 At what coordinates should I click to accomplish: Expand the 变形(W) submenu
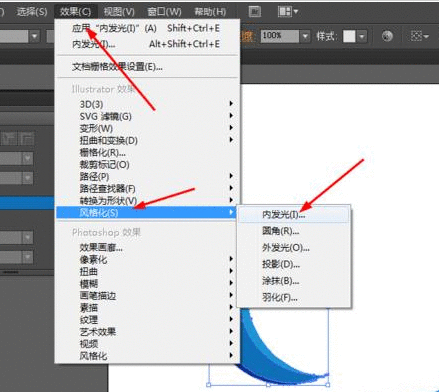pos(147,128)
